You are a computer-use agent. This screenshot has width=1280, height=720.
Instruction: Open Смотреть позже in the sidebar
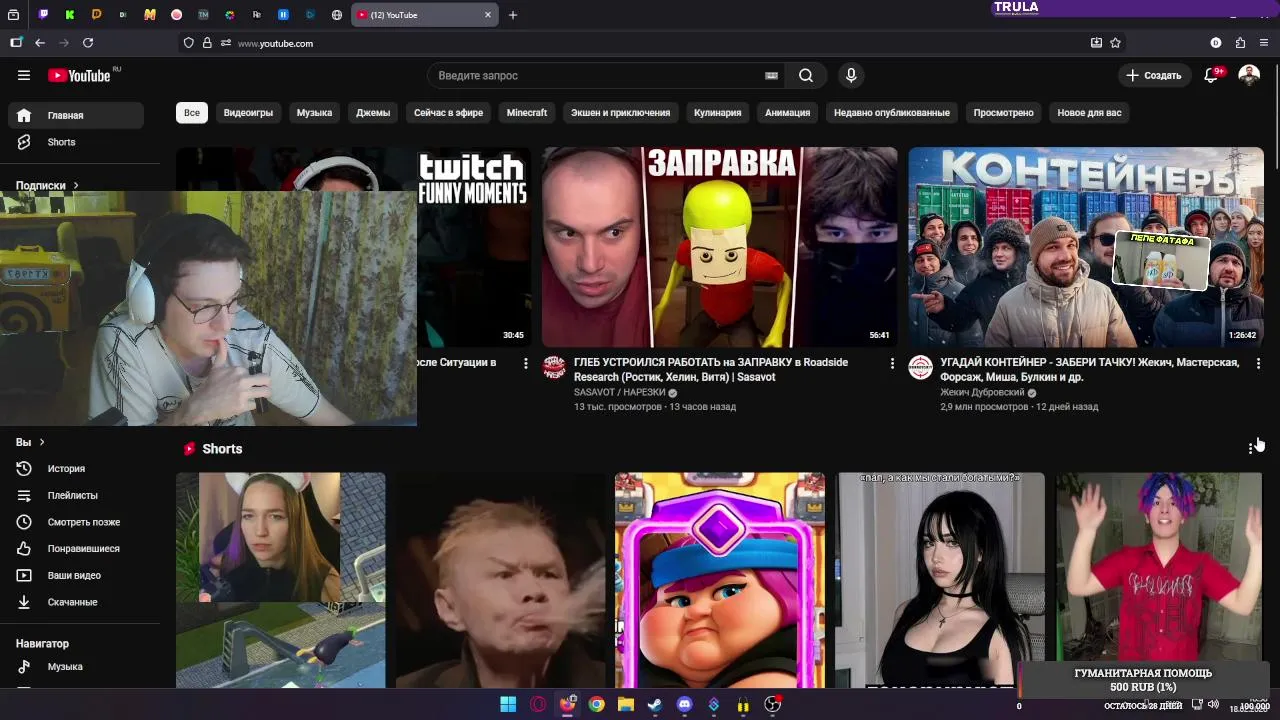coord(76,522)
